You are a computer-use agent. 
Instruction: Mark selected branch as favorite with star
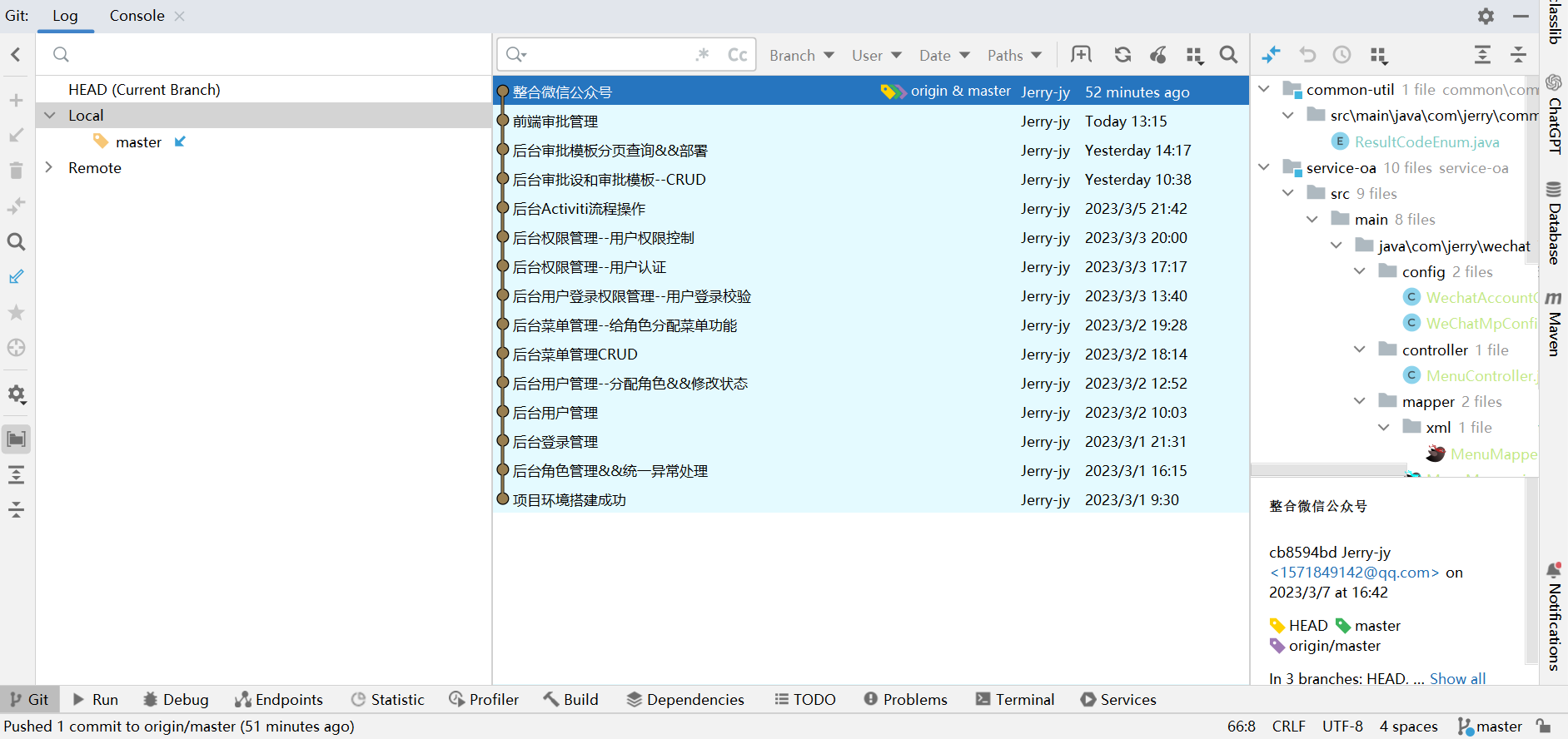(x=16, y=312)
